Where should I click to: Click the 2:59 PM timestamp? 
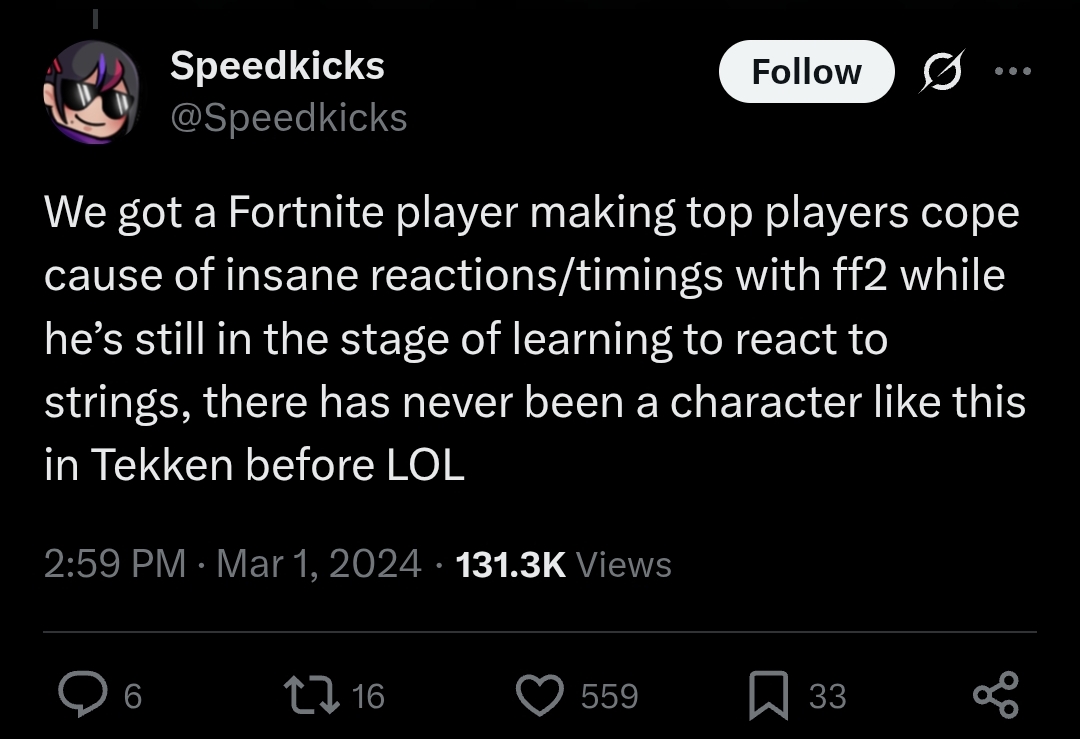point(115,564)
